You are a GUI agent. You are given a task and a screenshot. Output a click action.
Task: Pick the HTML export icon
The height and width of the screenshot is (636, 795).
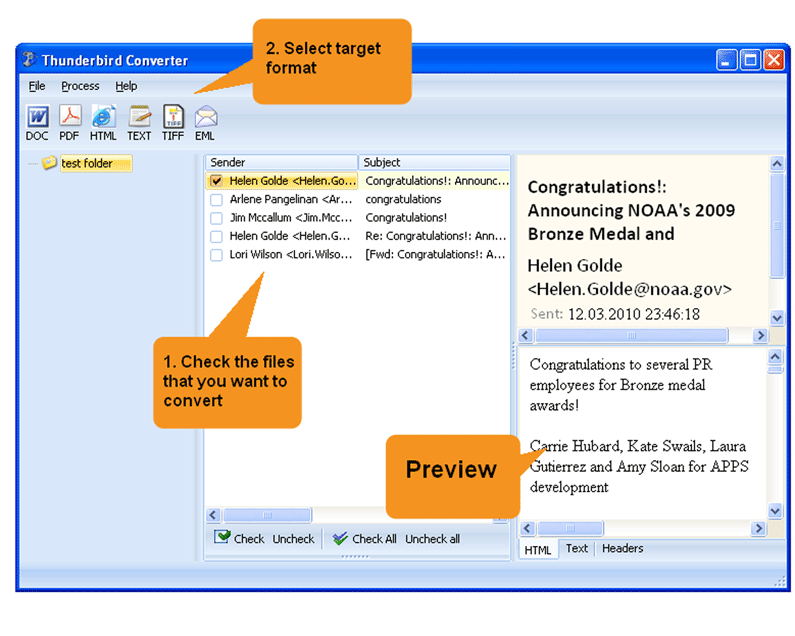(x=103, y=117)
